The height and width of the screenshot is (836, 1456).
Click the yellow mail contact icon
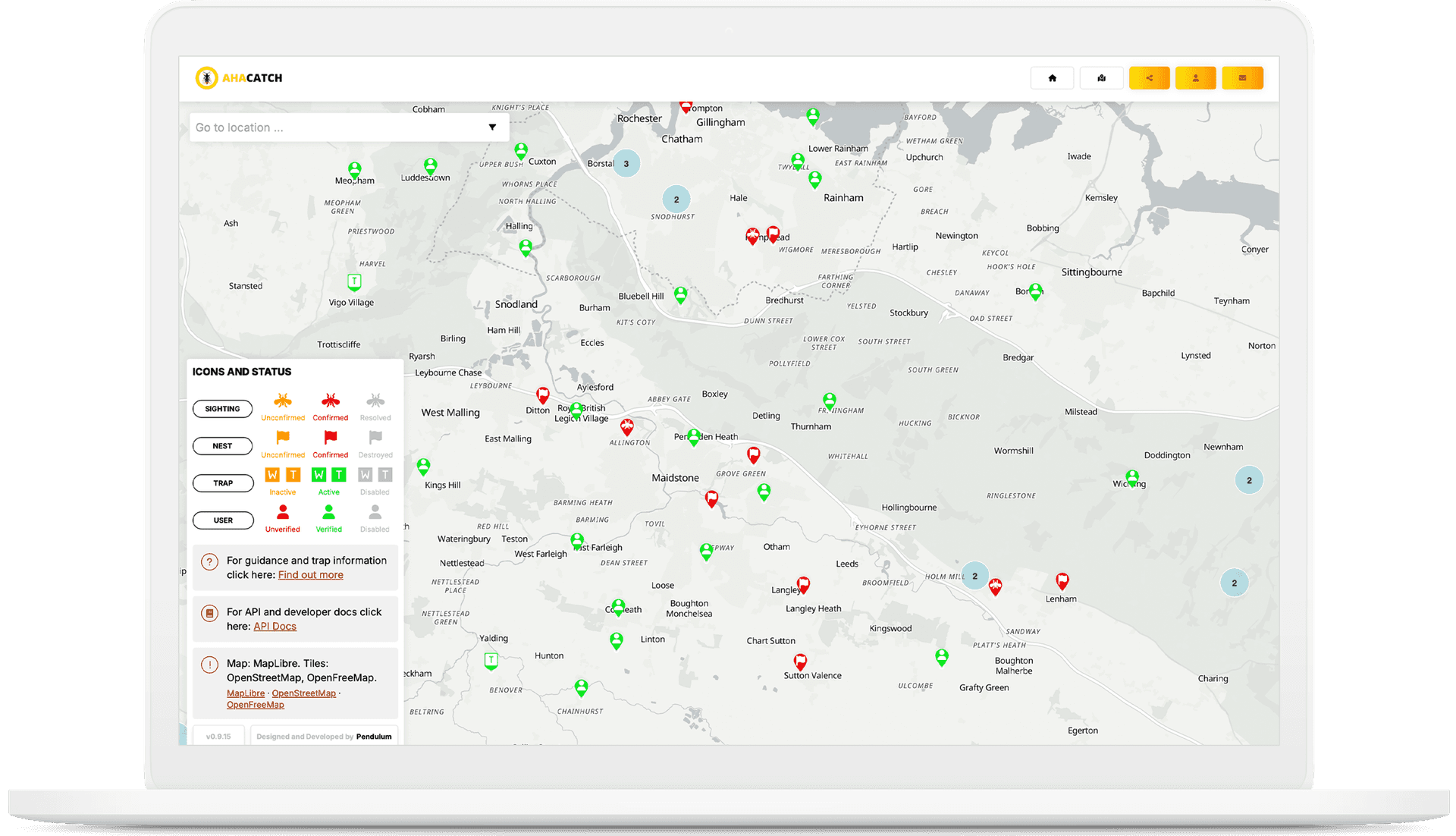click(x=1242, y=77)
